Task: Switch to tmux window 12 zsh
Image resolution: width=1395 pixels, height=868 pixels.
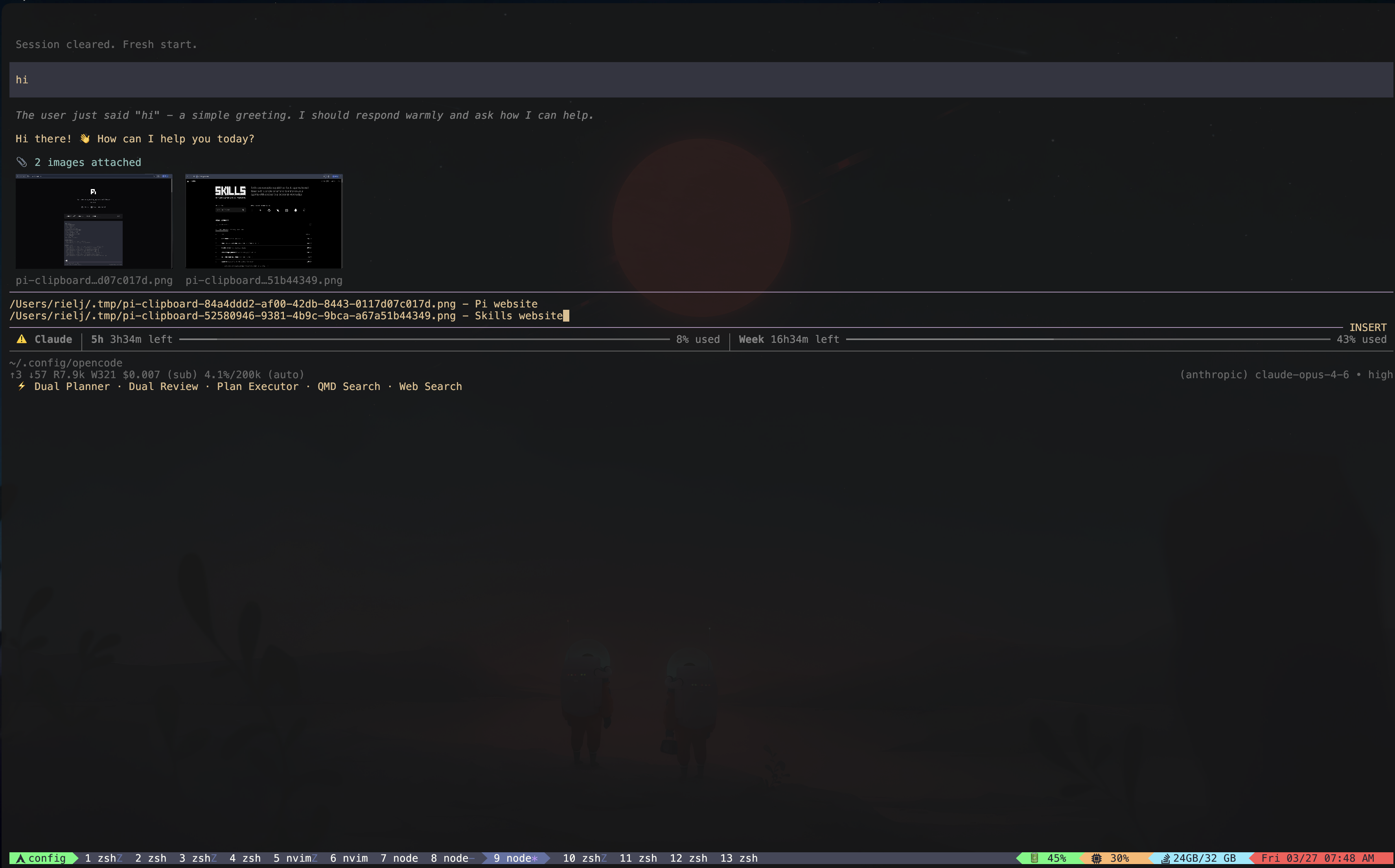Action: [x=688, y=858]
